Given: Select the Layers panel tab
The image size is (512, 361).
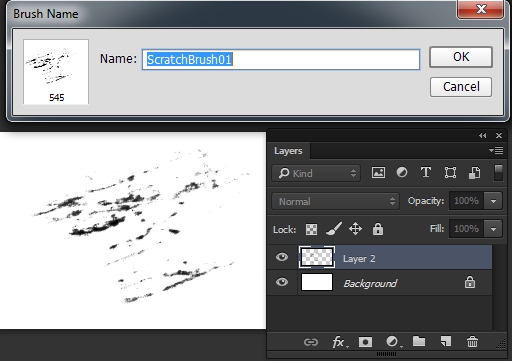Looking at the screenshot, I should (x=288, y=151).
